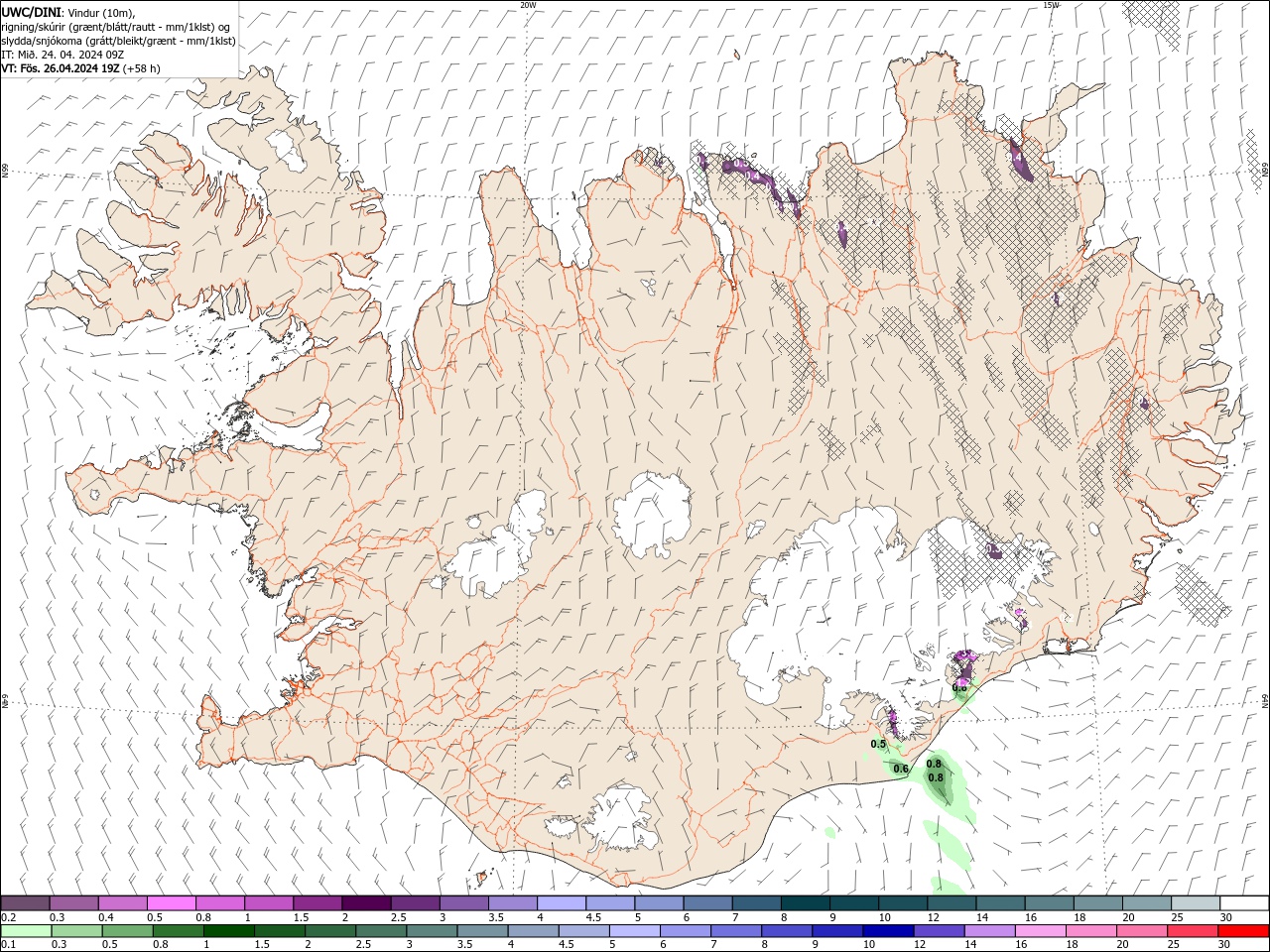Pick the bright red 30 swatch in lower legend
Image resolution: width=1270 pixels, height=952 pixels.
[1243, 931]
